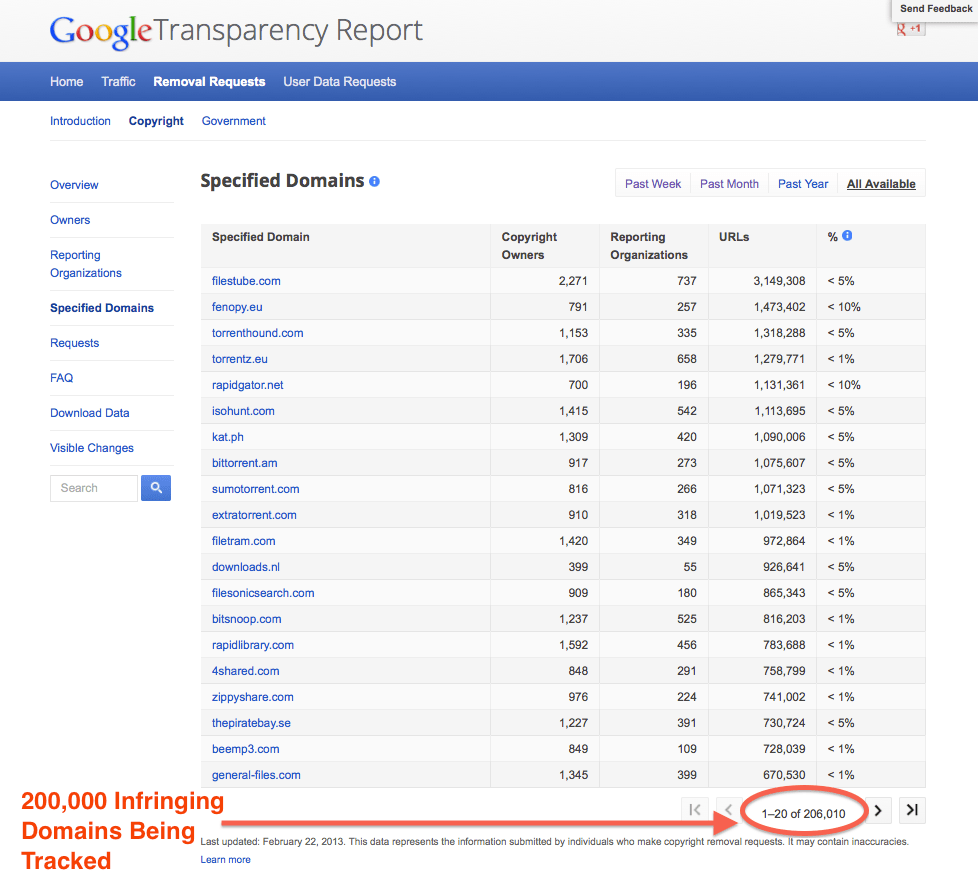The image size is (978, 890).
Task: Click the Learn more link
Action: 225,860
